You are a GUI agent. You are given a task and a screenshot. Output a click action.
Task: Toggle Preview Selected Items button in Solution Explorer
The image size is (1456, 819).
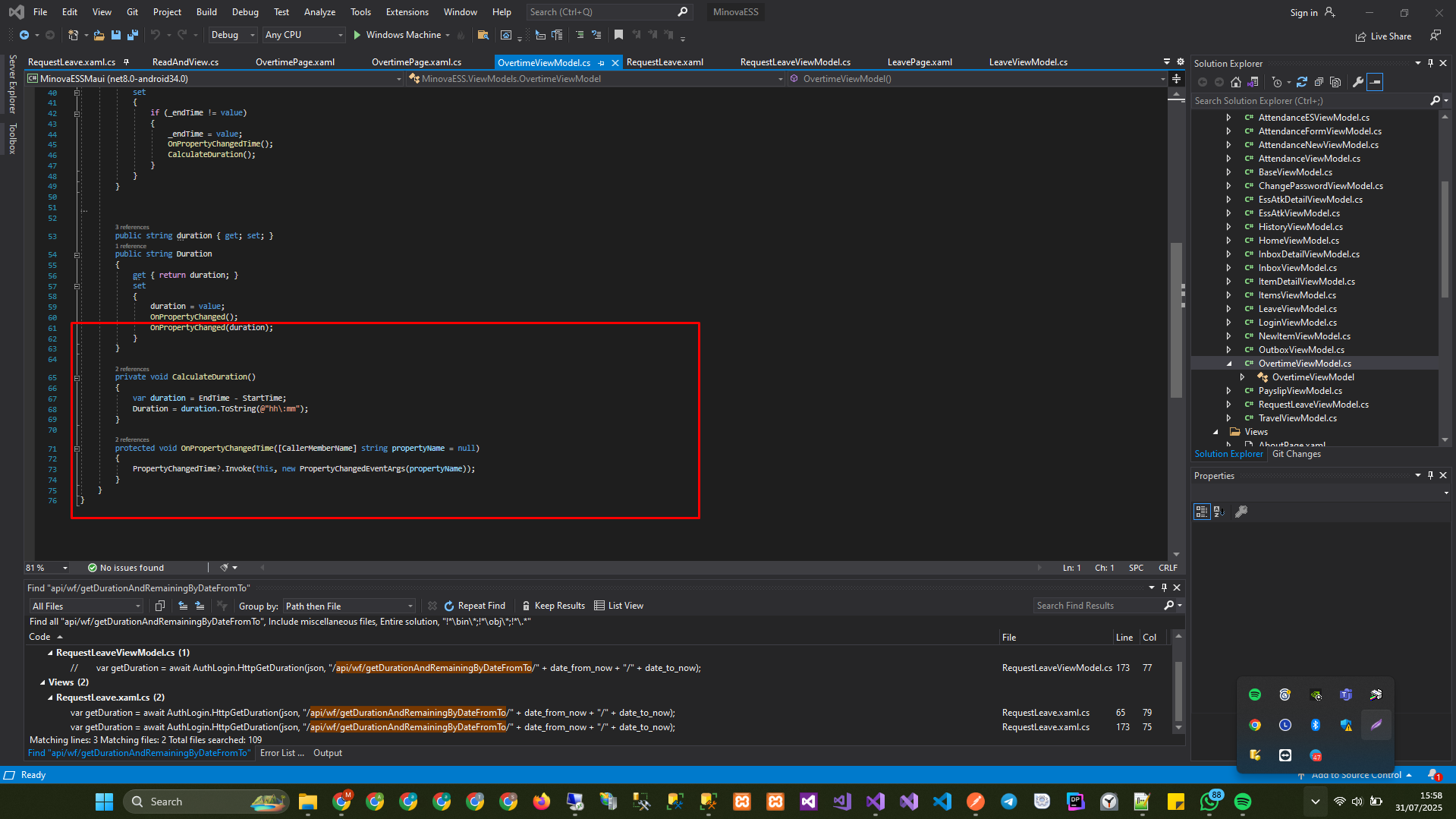(1375, 82)
